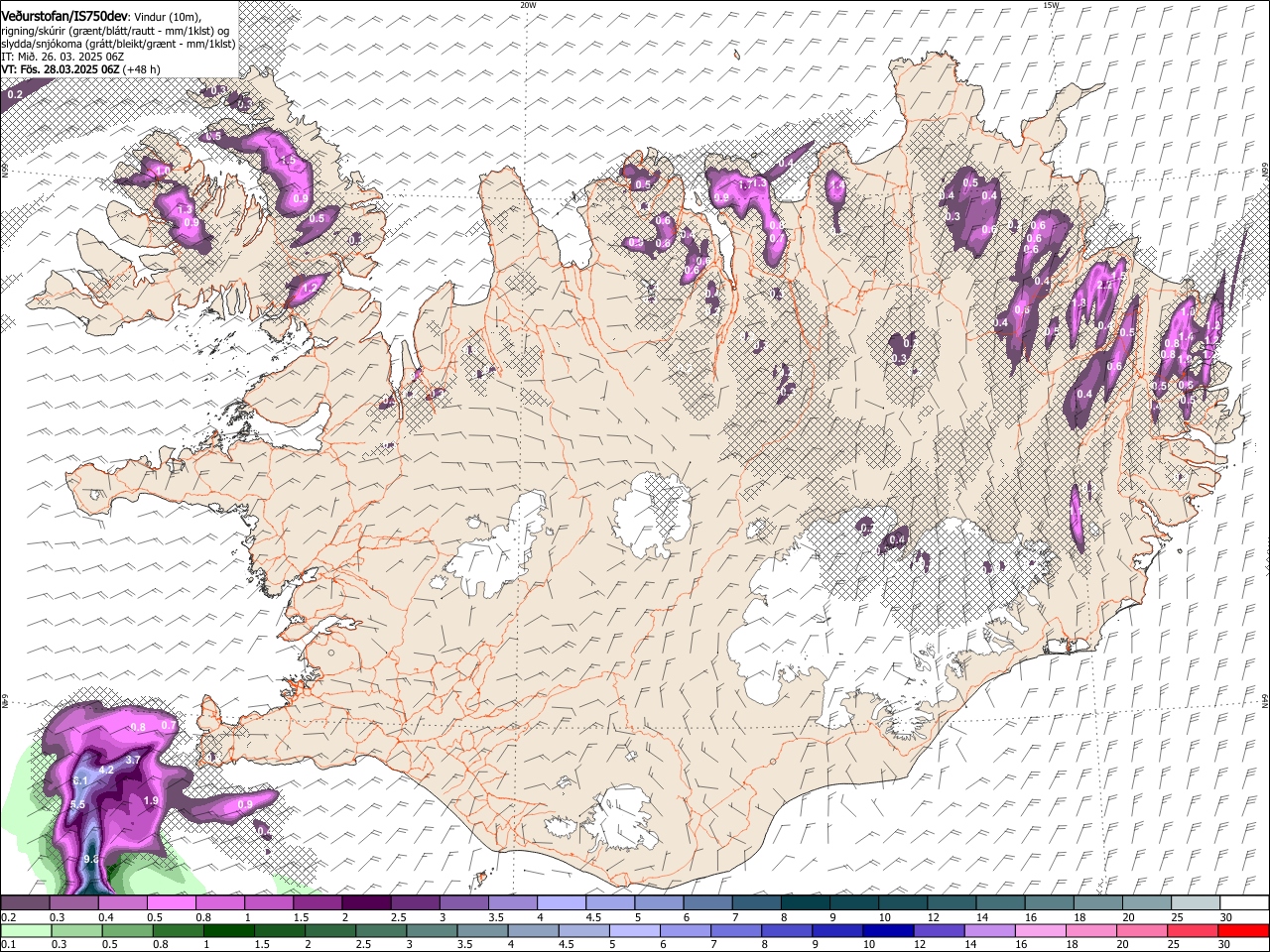Click the lavender 4 swatch in top legend row
This screenshot has height=952, width=1270.
coord(562,902)
